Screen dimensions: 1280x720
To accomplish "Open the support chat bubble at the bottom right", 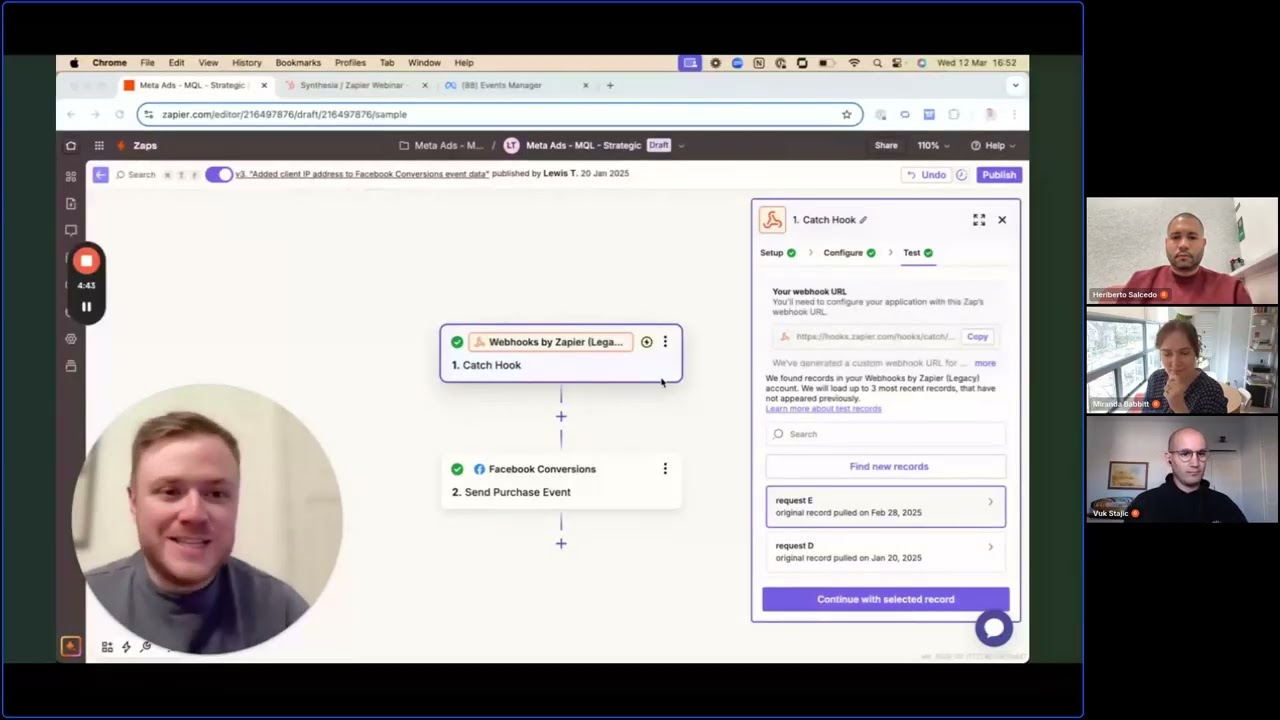I will 994,628.
